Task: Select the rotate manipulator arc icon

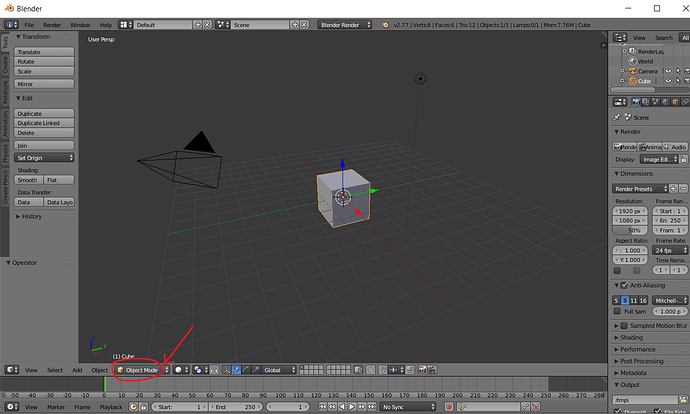Action: (246, 370)
